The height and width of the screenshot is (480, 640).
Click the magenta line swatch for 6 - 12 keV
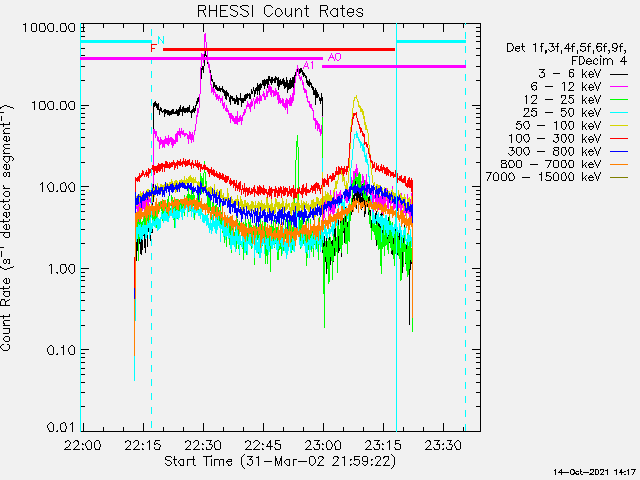(619, 87)
